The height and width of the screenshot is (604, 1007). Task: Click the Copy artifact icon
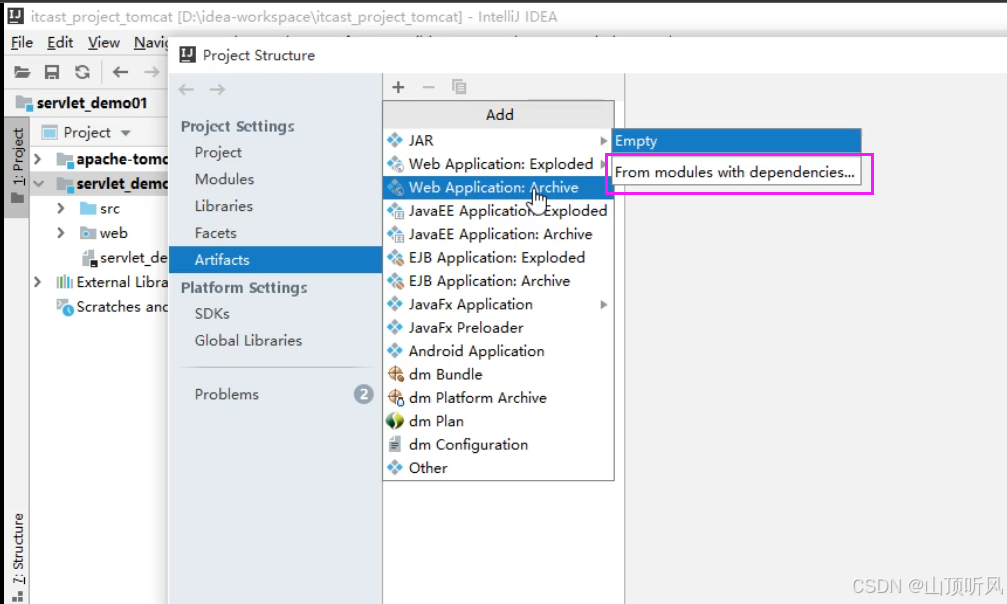point(459,87)
